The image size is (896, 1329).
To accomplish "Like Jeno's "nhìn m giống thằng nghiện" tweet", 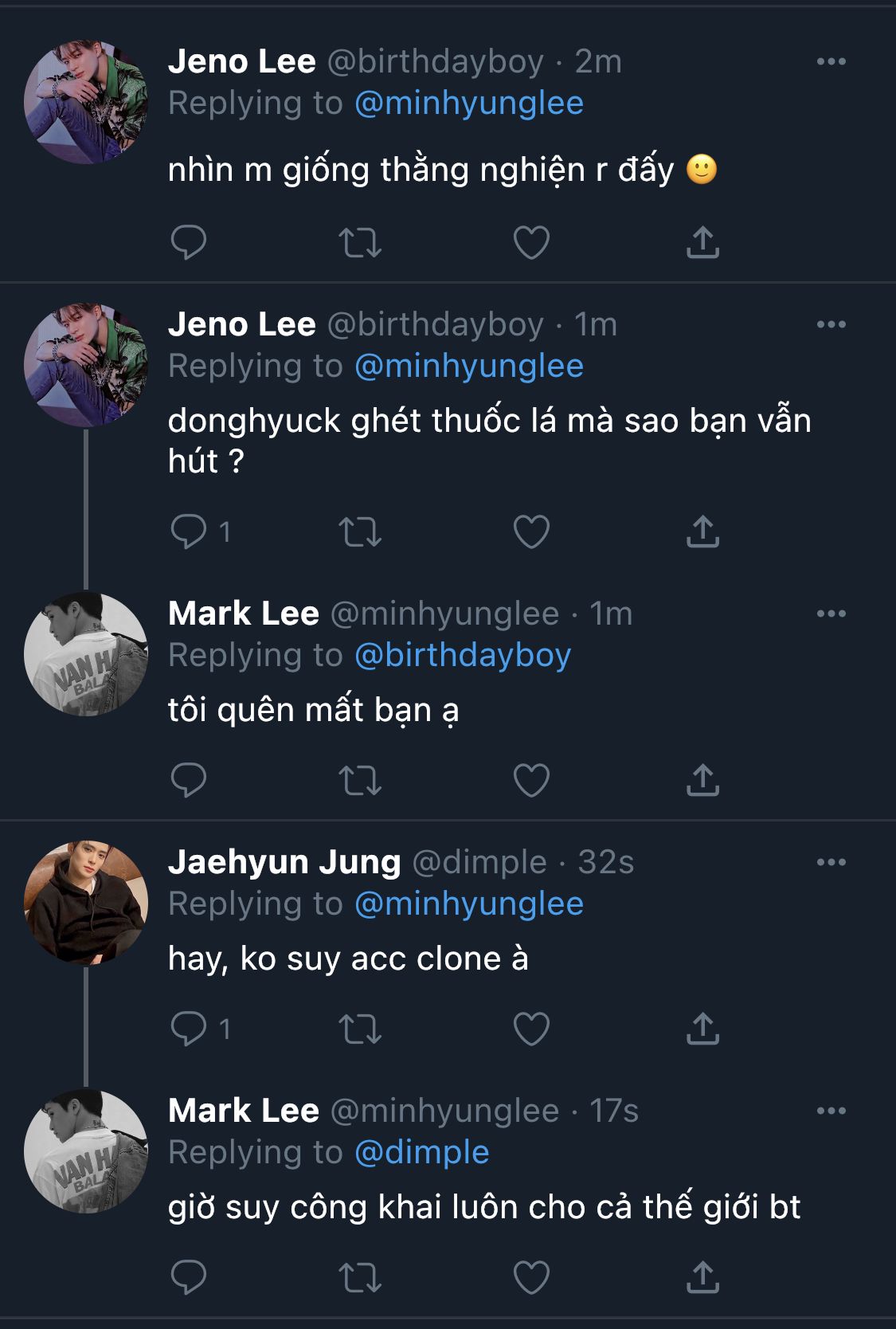I will [x=531, y=242].
